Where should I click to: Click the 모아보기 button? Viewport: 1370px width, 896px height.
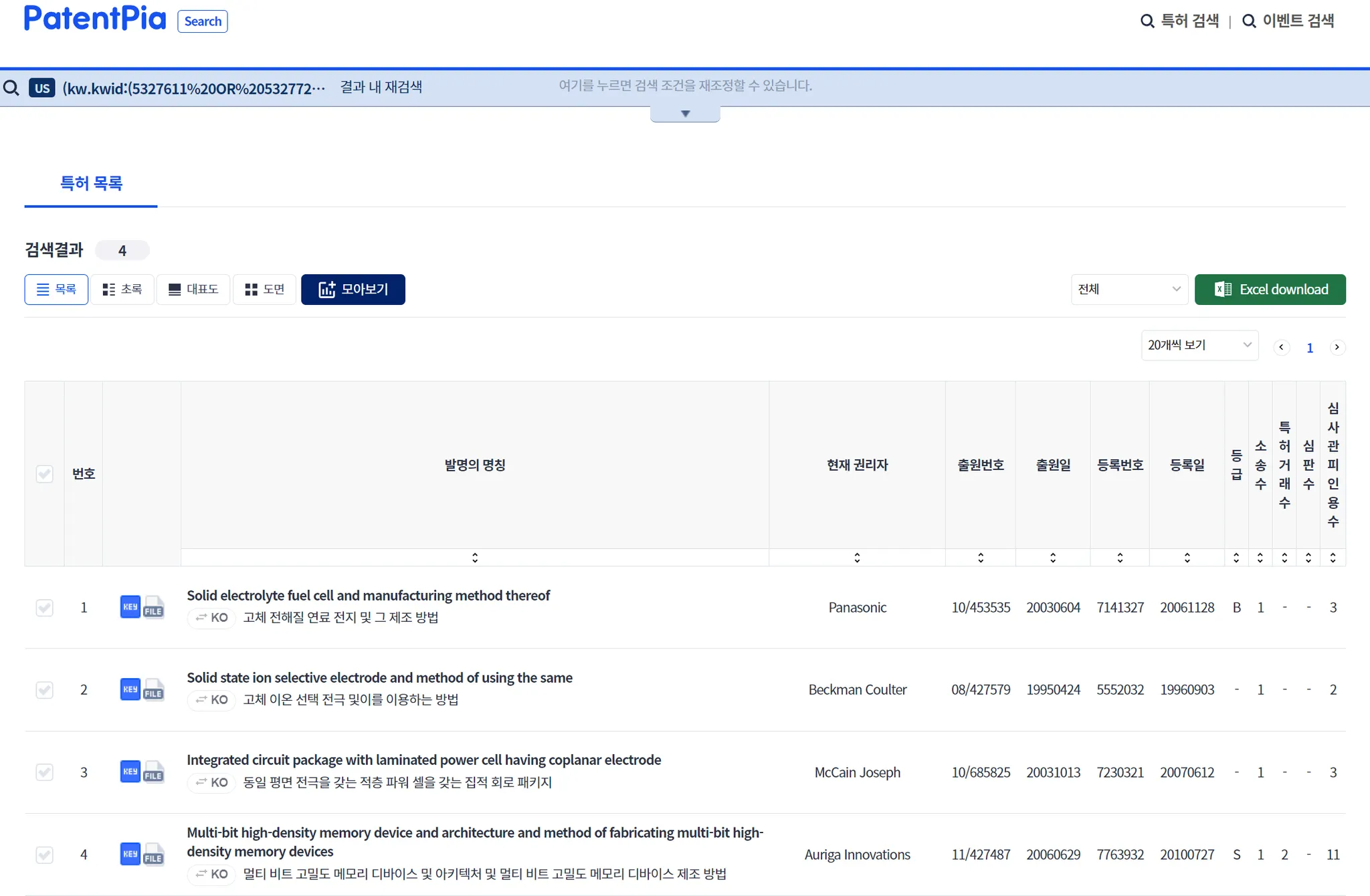(x=353, y=290)
